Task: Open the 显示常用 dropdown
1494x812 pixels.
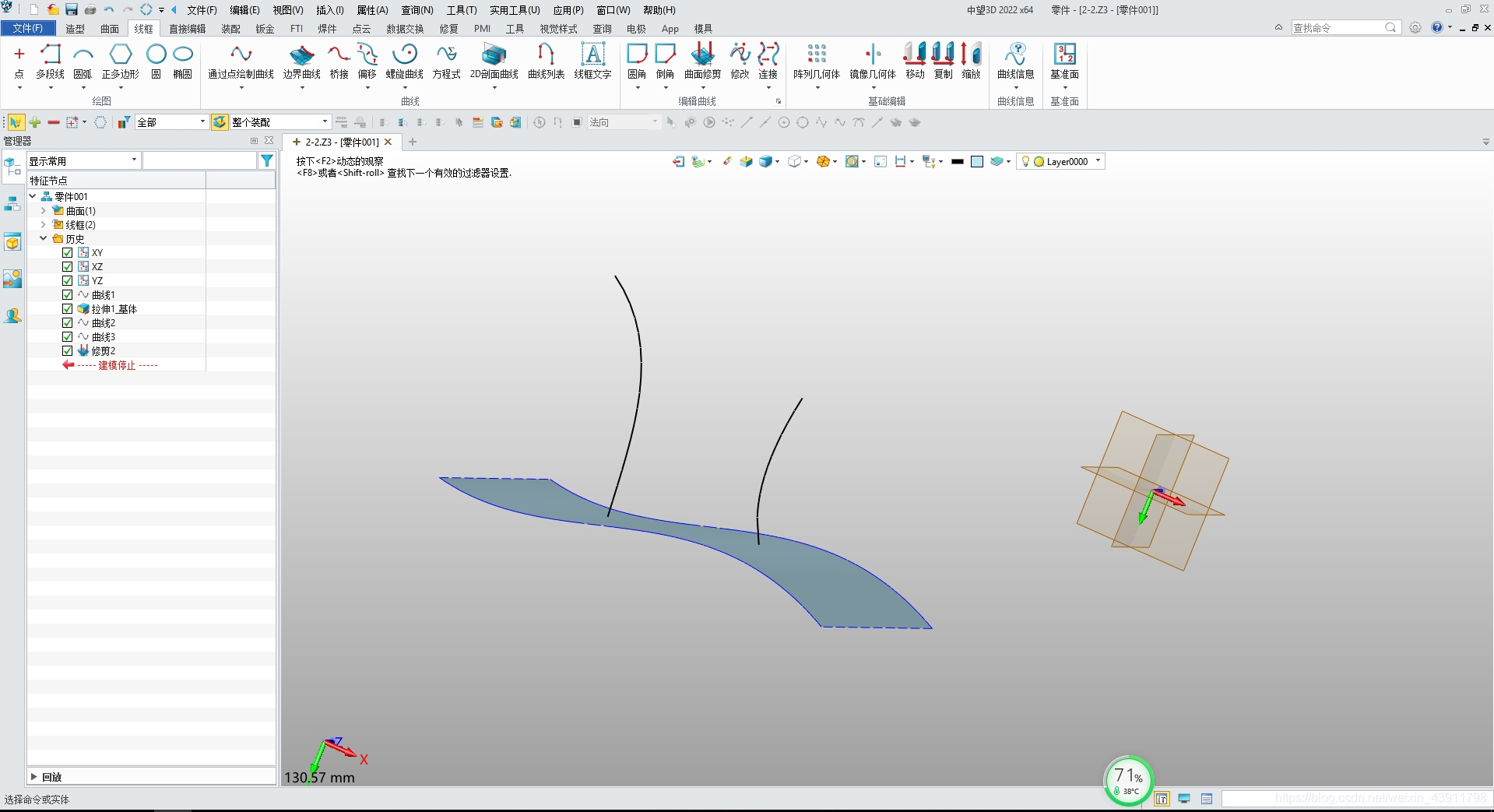Action: point(84,160)
